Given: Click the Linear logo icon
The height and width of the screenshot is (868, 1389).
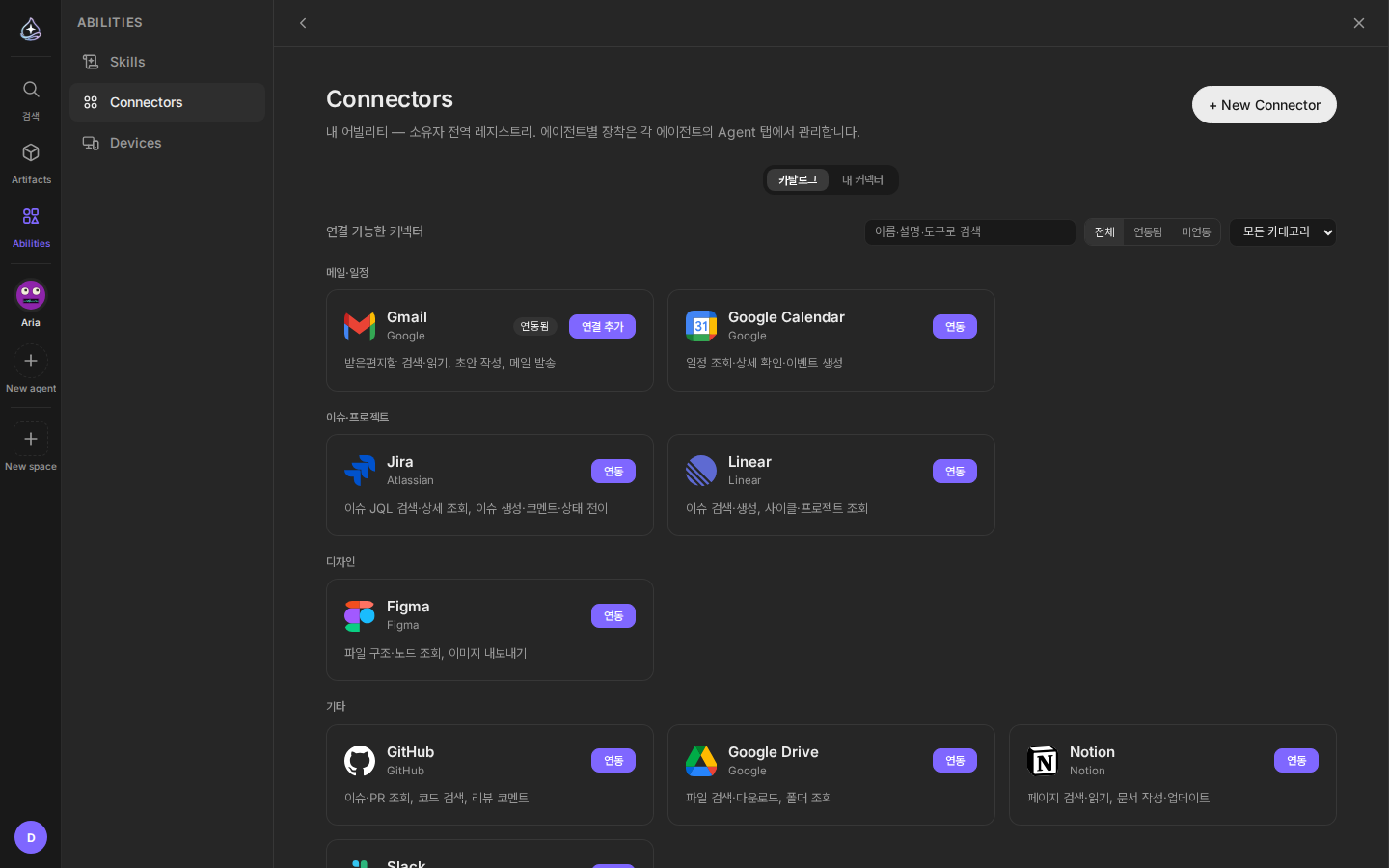Looking at the screenshot, I should 701,471.
